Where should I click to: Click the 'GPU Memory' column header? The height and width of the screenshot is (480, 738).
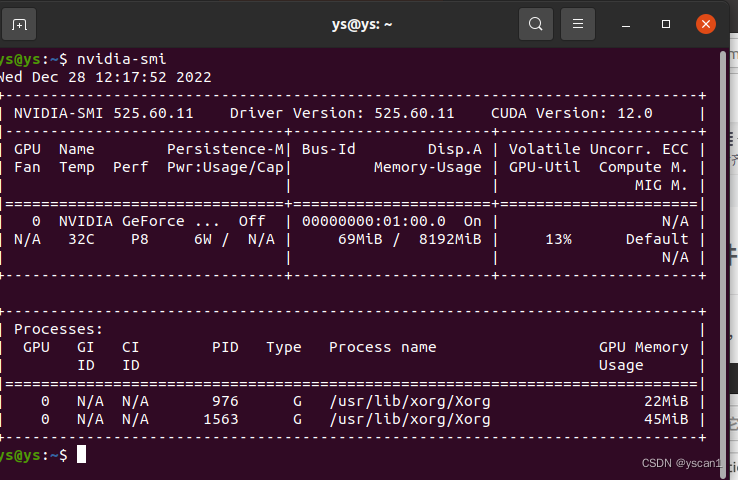pyautogui.click(x=643, y=348)
